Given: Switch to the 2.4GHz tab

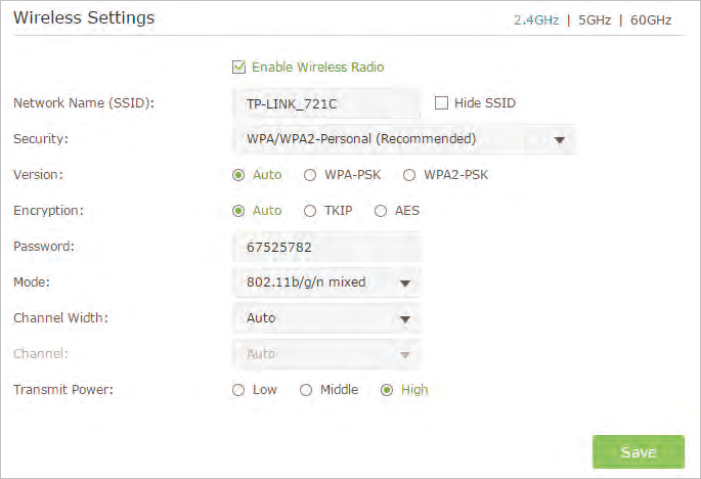Looking at the screenshot, I should click(536, 20).
